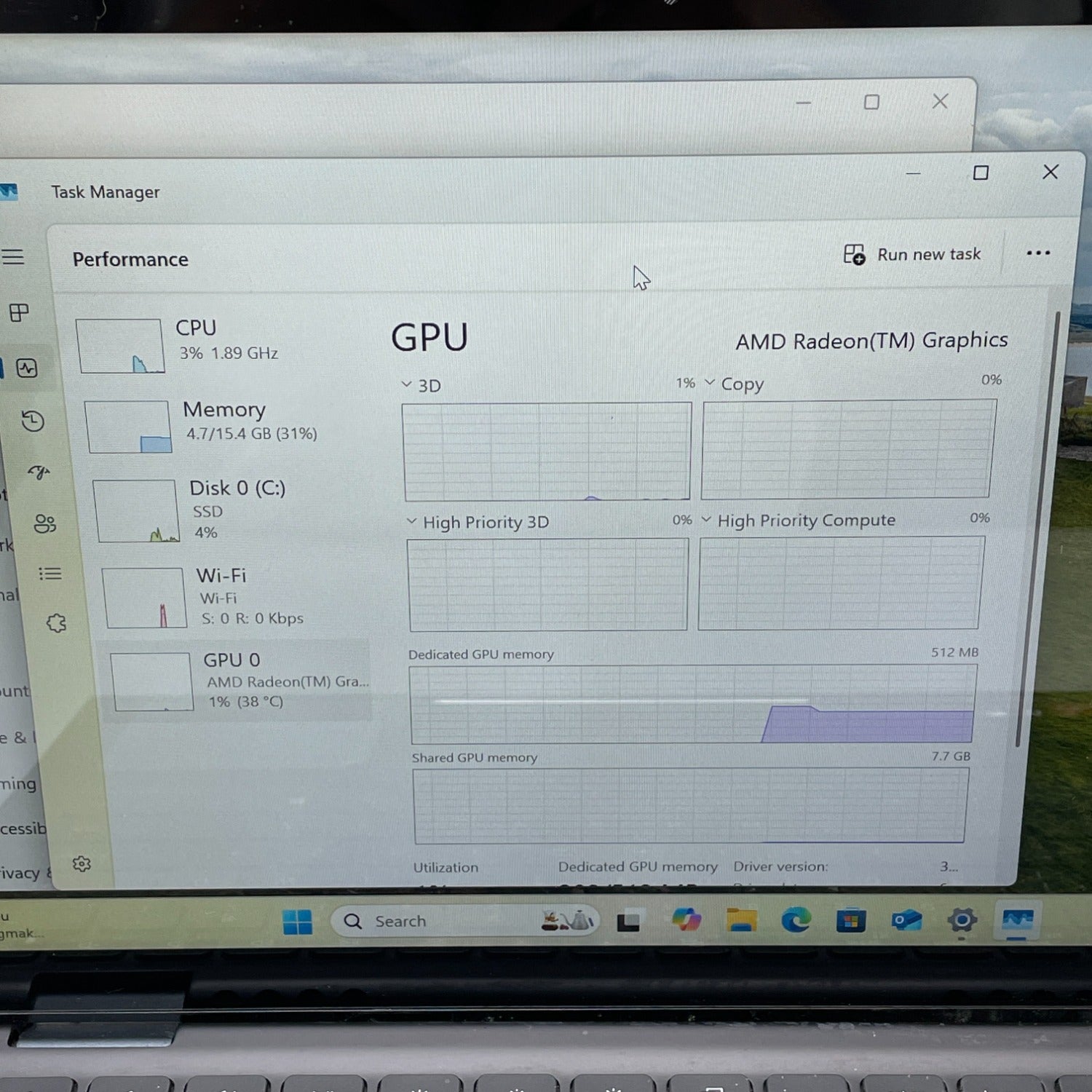The height and width of the screenshot is (1092, 1092).
Task: Expand the 3D engine dropdown
Action: (407, 384)
